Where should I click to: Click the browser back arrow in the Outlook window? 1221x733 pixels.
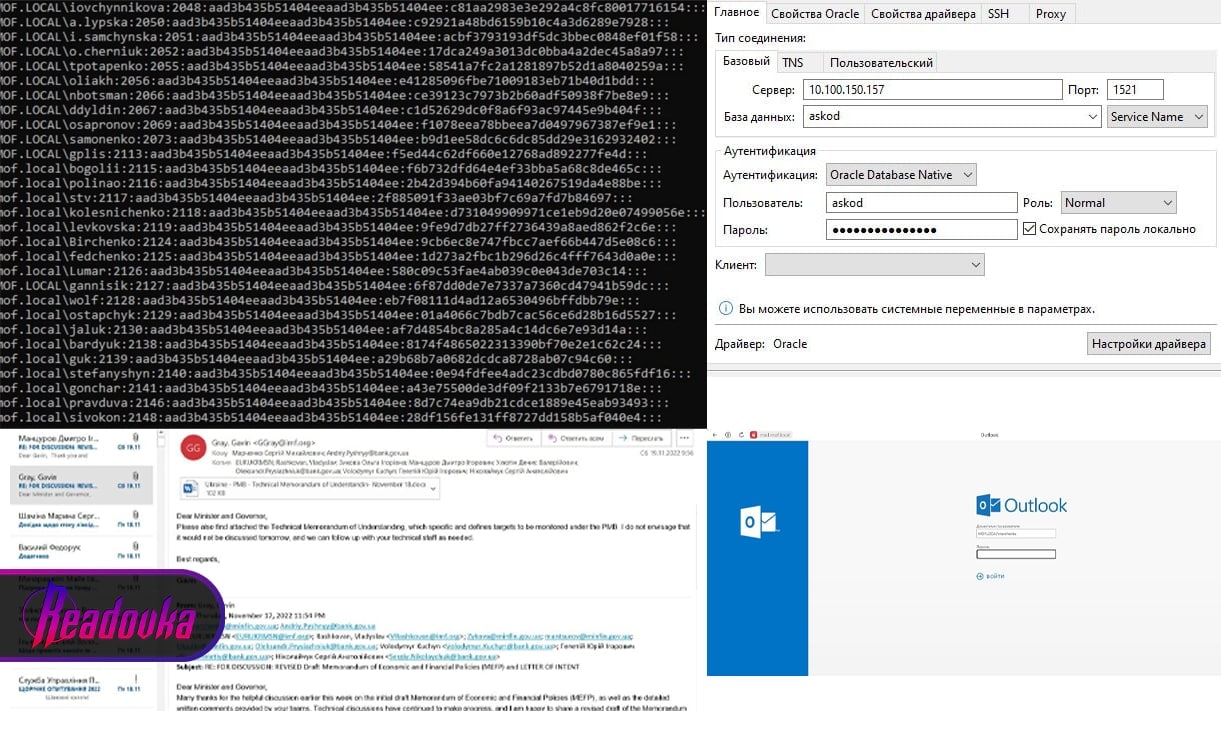coord(713,435)
